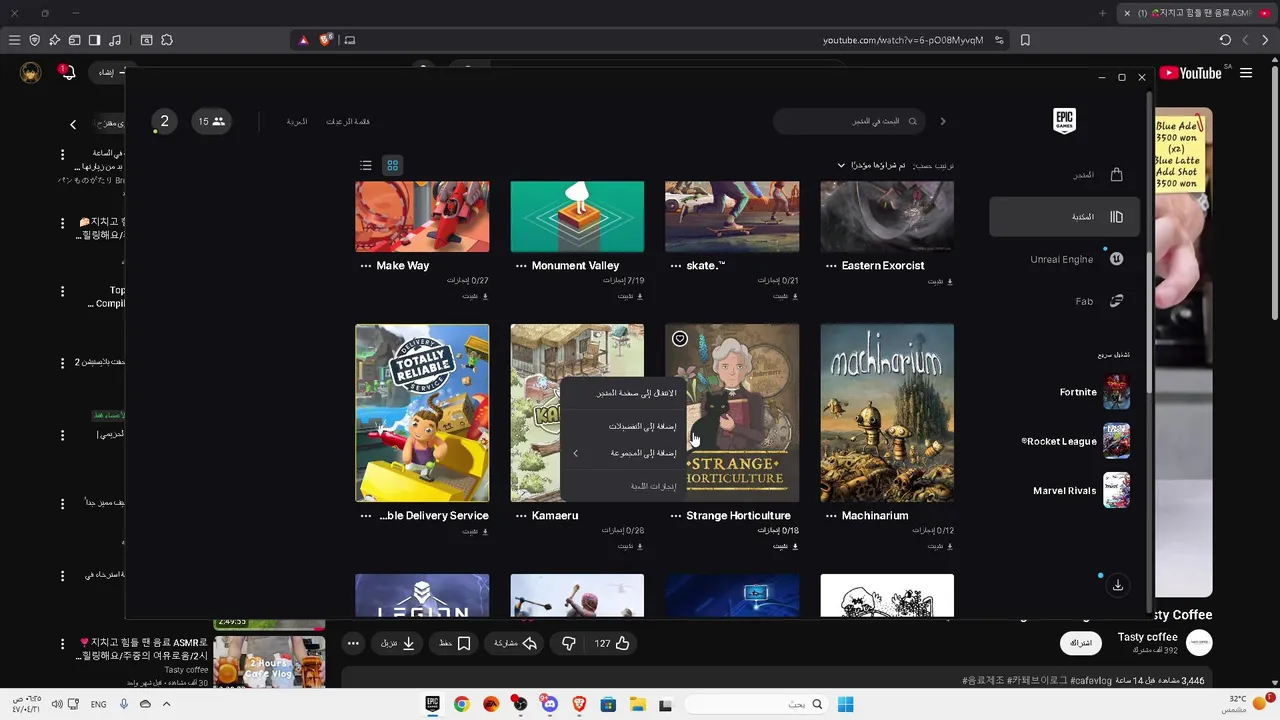This screenshot has width=1280, height=720.
Task: Open options menu for Make Way
Action: pyautogui.click(x=366, y=266)
